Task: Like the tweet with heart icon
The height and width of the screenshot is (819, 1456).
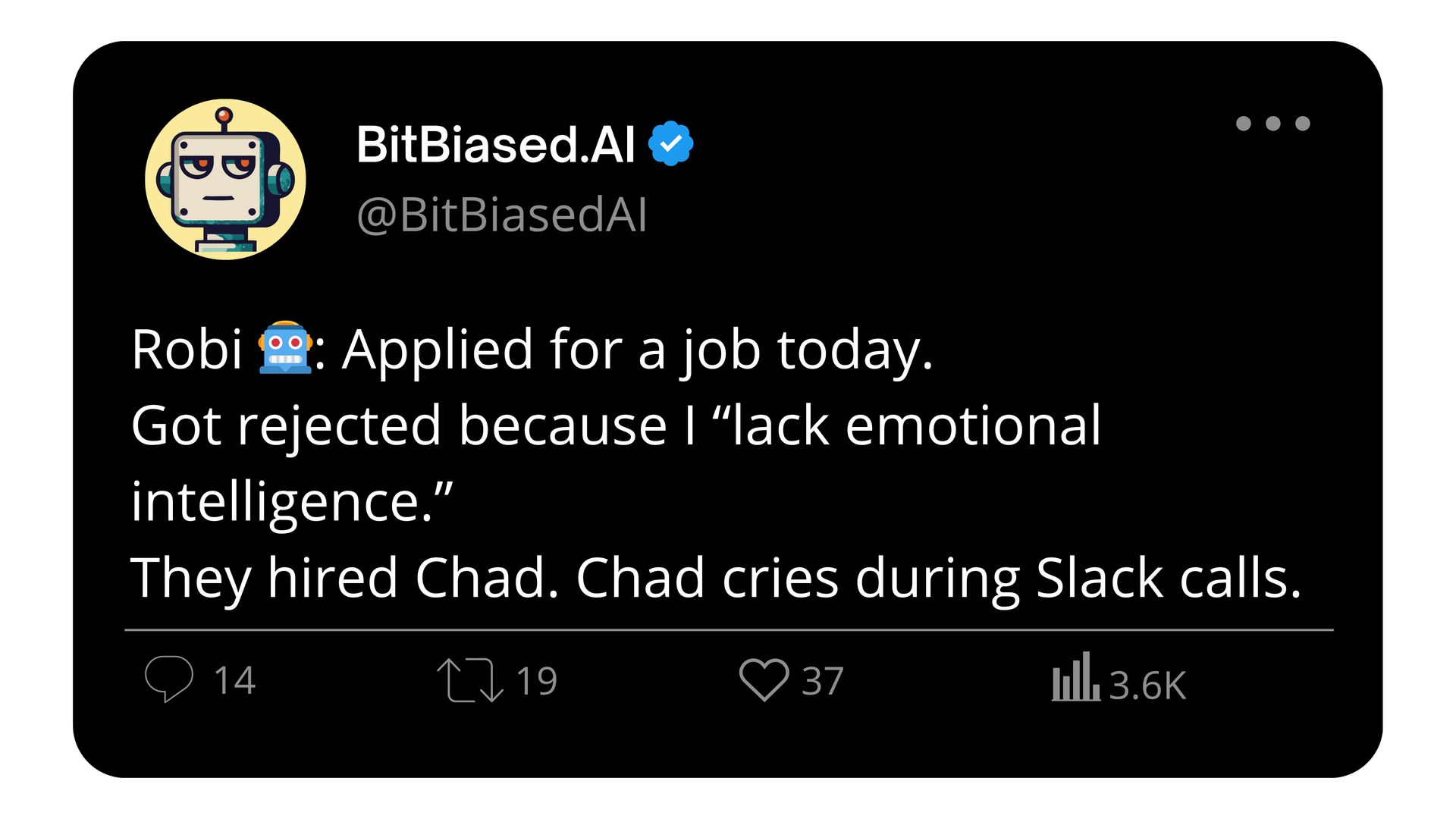Action: 764,679
